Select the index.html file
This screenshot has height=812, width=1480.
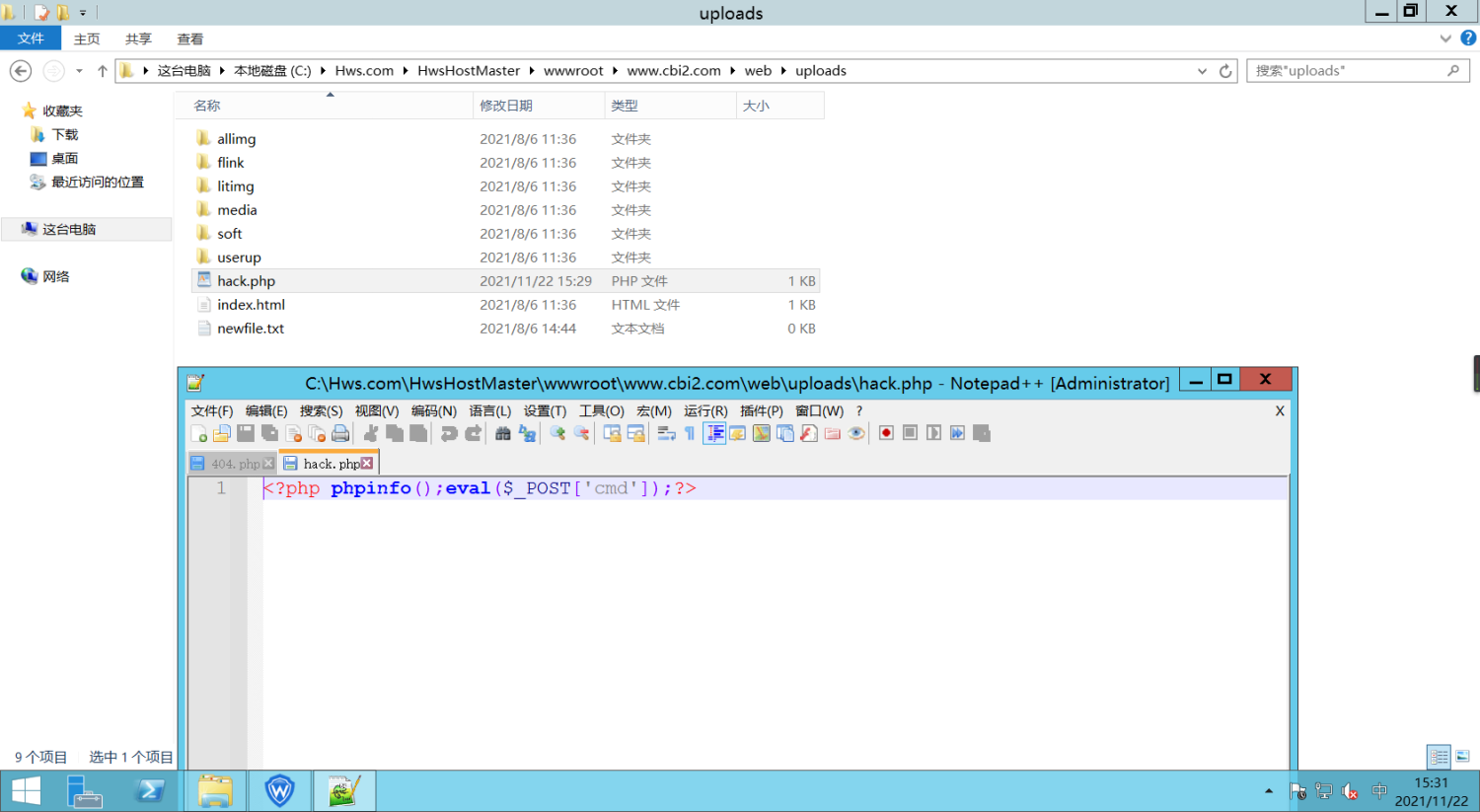[x=251, y=305]
